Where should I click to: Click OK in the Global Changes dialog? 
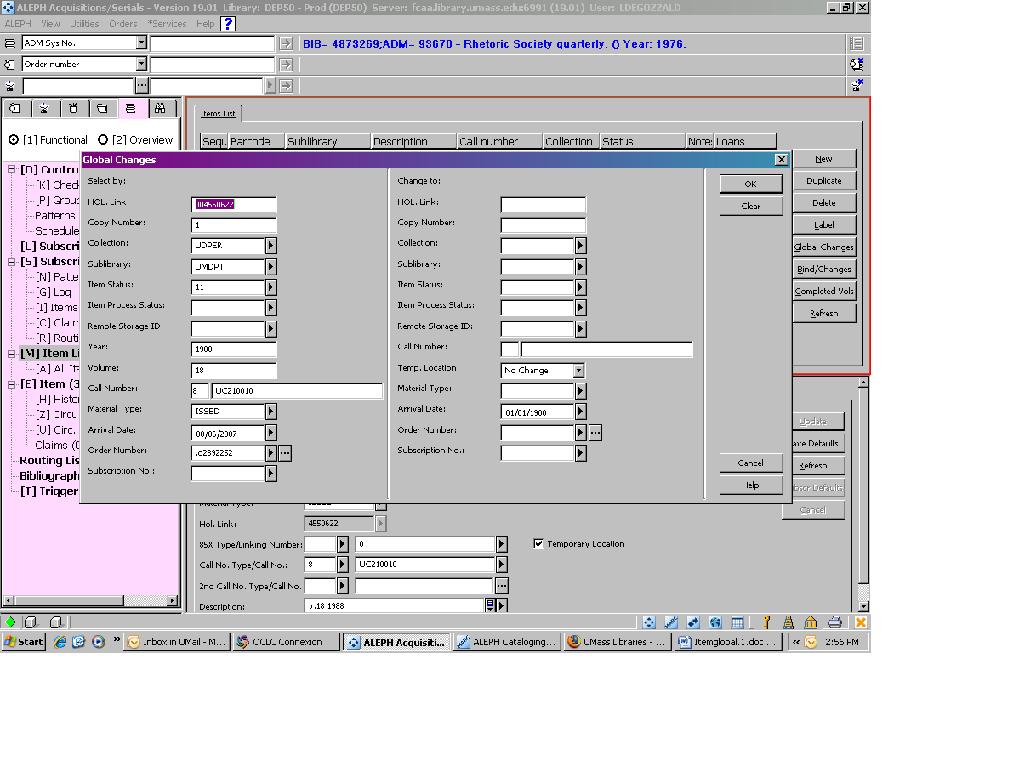(x=750, y=184)
